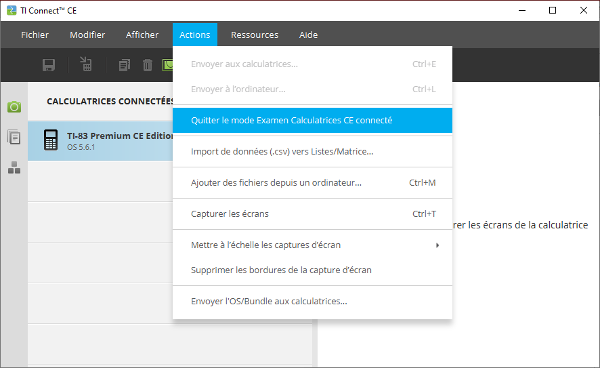600x368 pixels.
Task: Choose Envoyer à l'ordinateur menu entry
Action: click(x=312, y=89)
